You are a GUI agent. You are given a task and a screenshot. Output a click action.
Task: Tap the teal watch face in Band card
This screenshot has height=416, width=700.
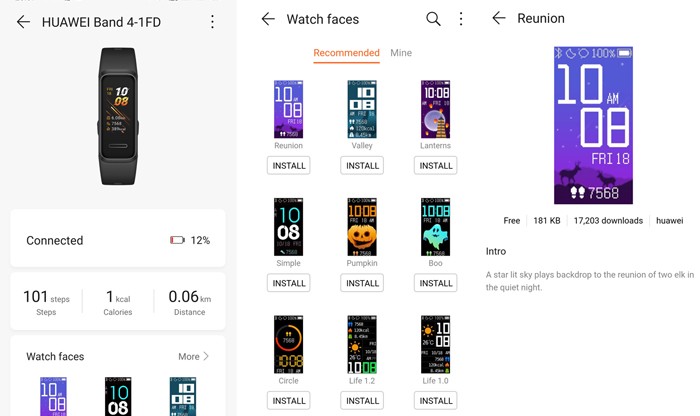pyautogui.click(x=183, y=396)
